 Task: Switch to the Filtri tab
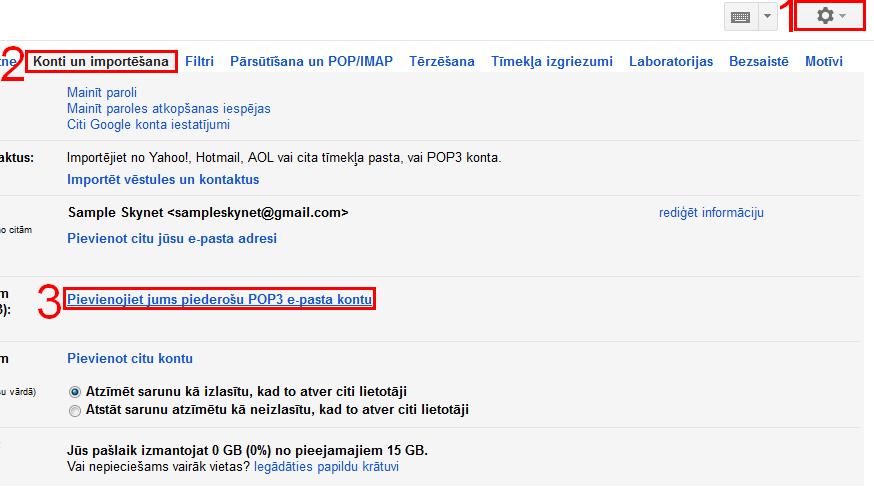tap(199, 61)
